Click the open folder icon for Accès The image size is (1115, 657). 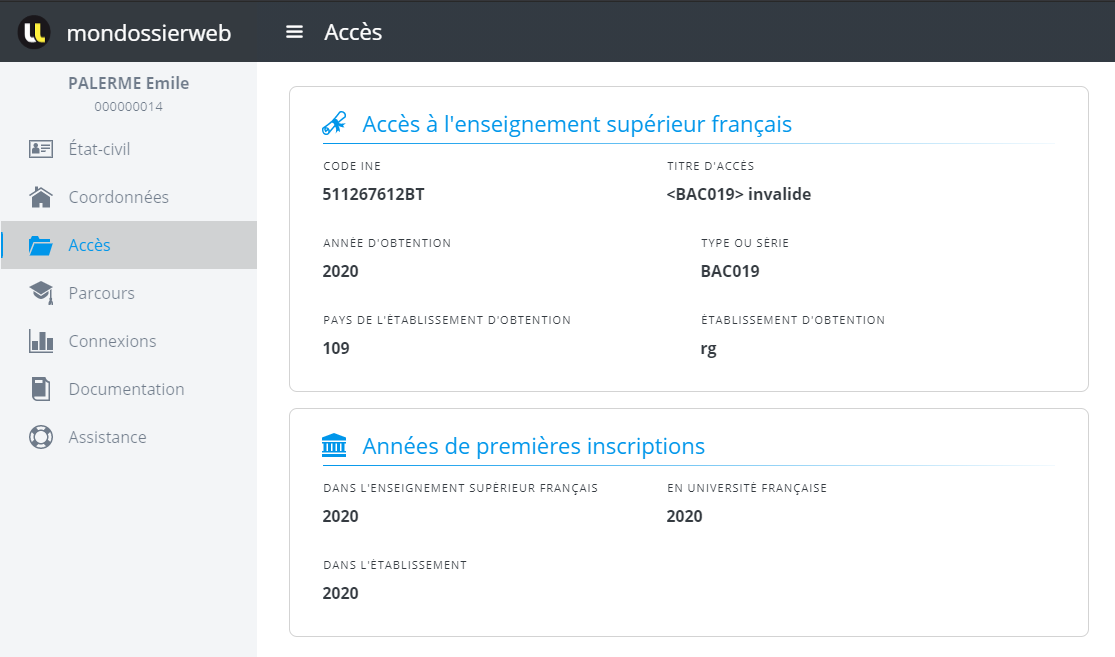pyautogui.click(x=41, y=245)
